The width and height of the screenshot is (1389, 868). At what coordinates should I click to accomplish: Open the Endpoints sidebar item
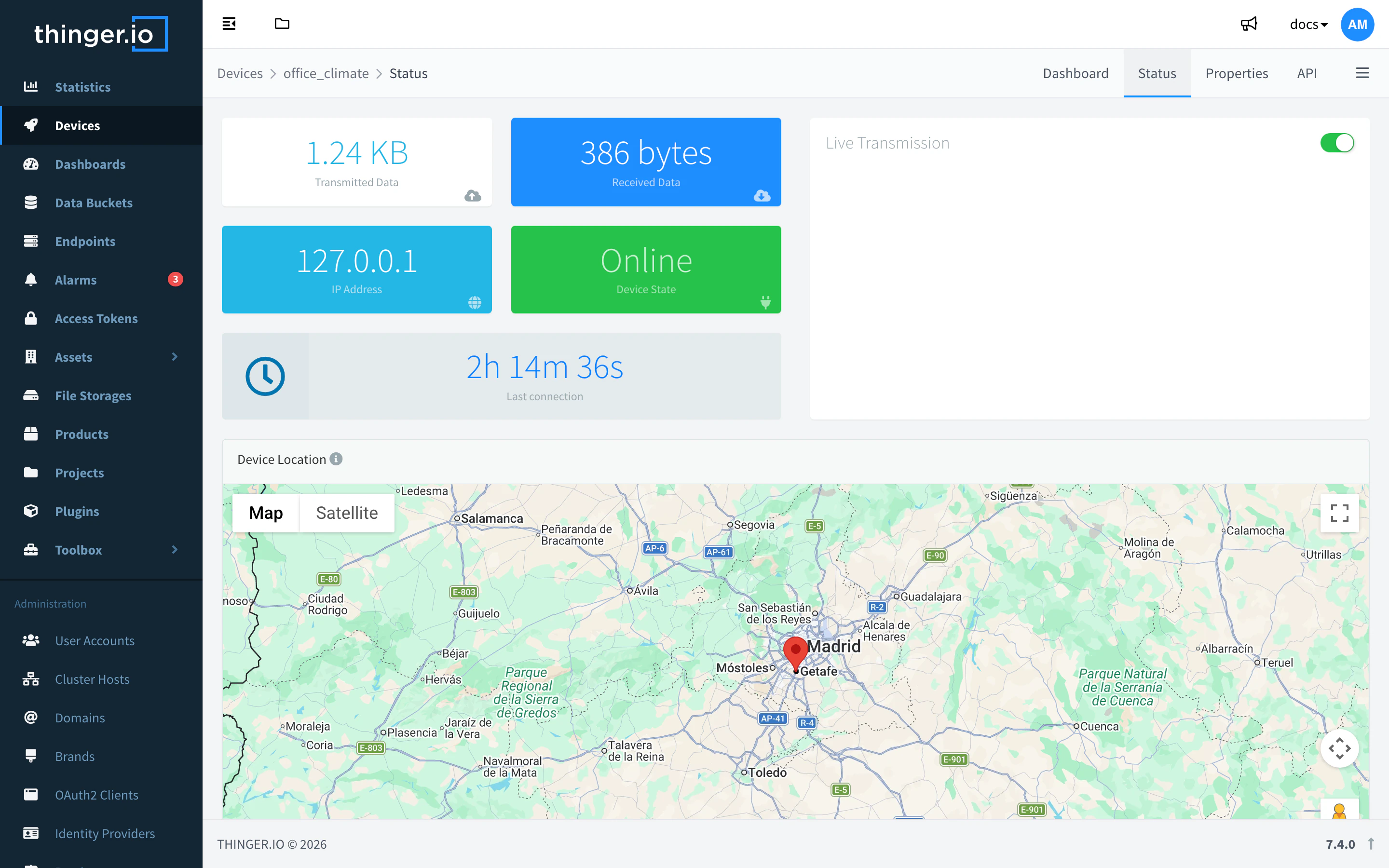(101, 241)
